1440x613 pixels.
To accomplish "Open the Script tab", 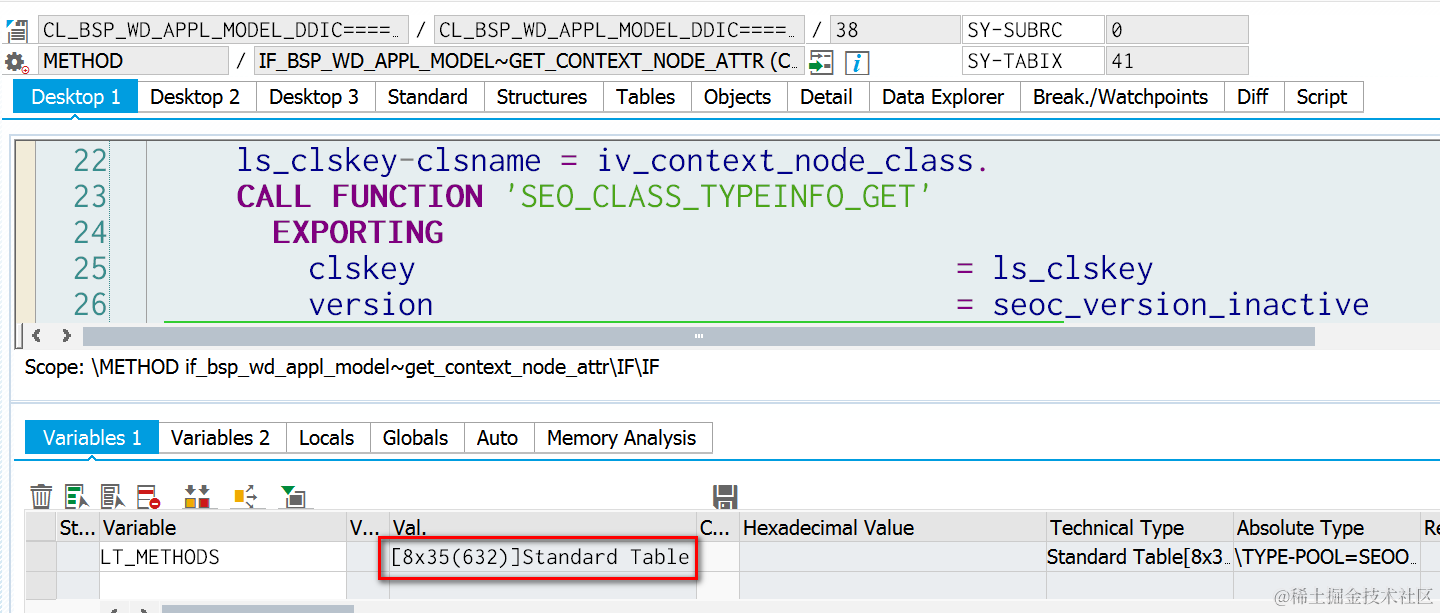I will 1322,97.
